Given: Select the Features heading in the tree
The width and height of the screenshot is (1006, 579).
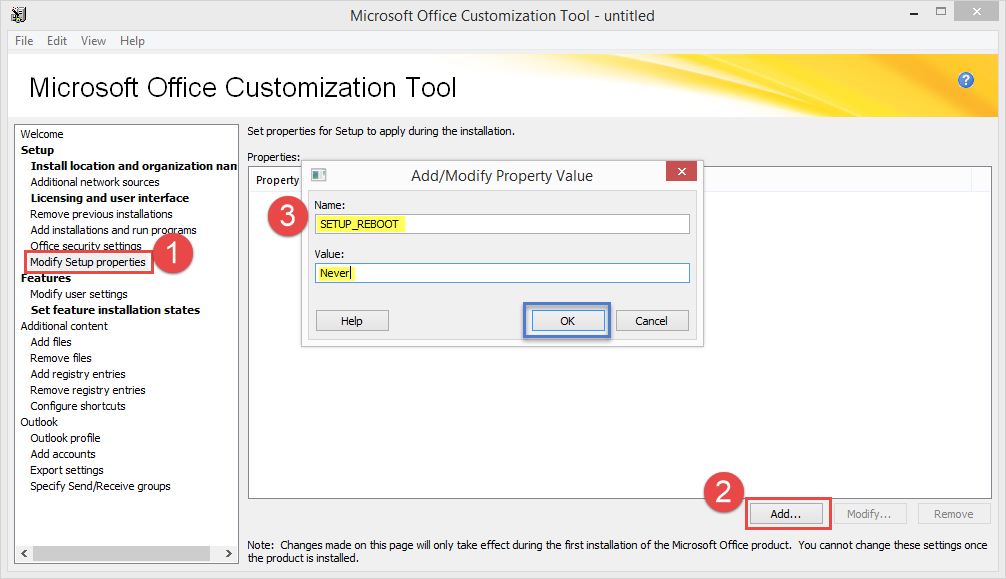Looking at the screenshot, I should point(46,278).
